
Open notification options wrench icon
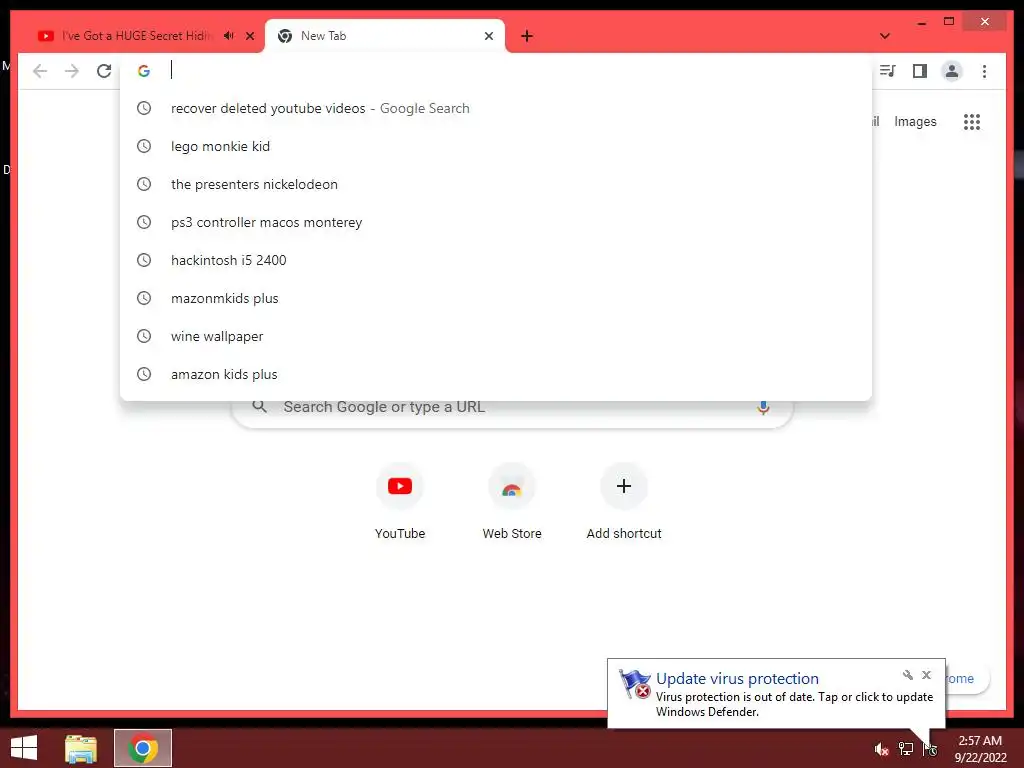[908, 675]
